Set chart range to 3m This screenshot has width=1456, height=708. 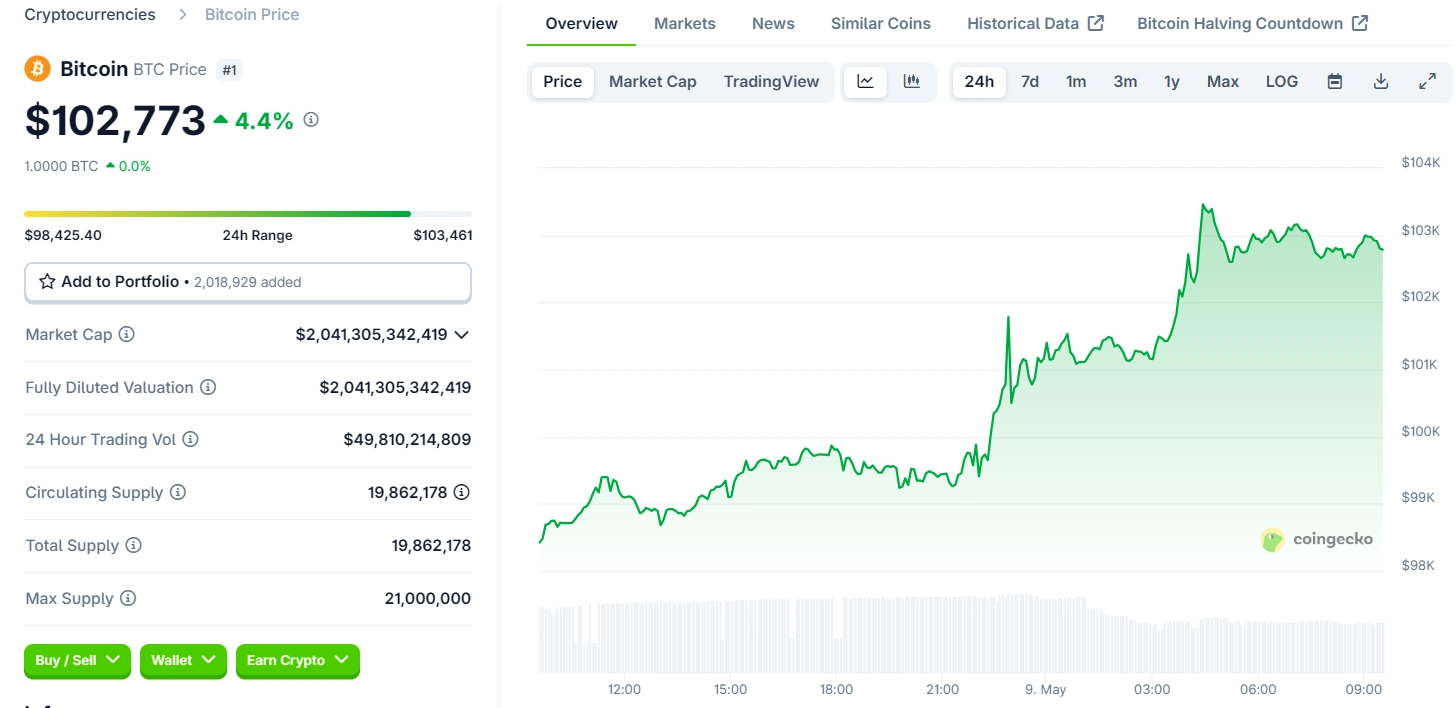click(1125, 82)
